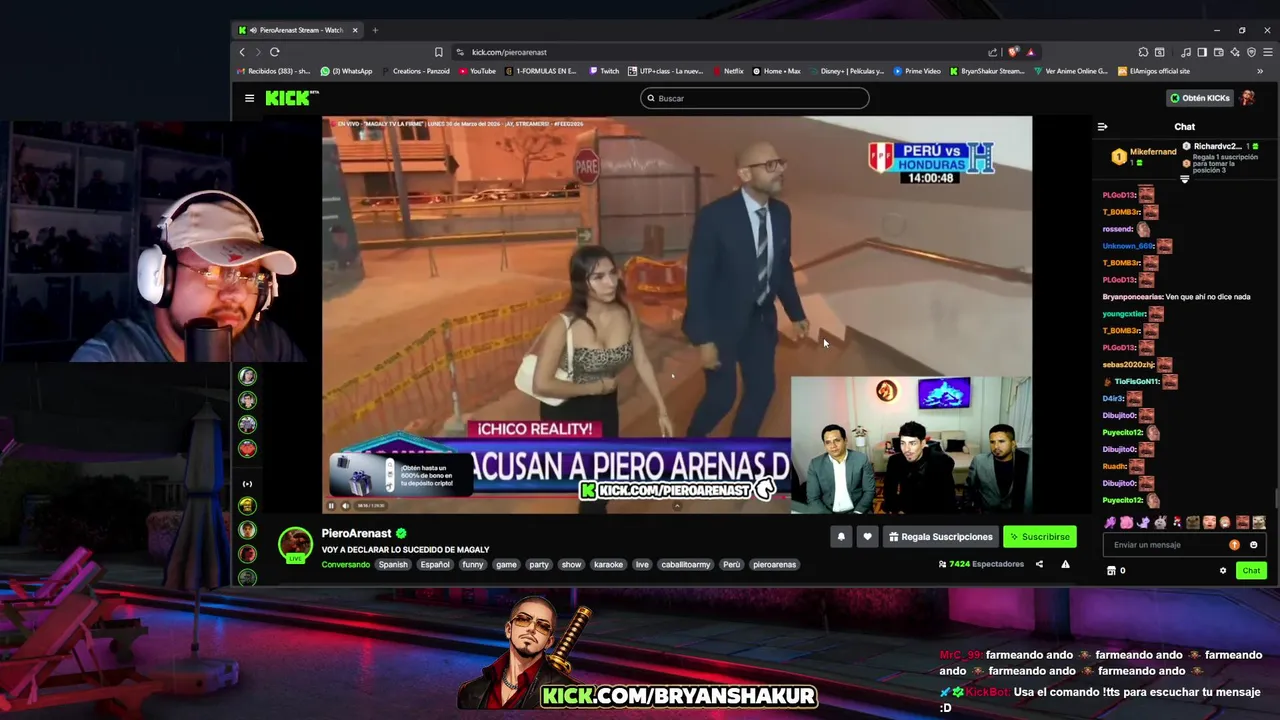Collapse the chat panel with arrow icon
This screenshot has width=1280, height=720.
[1102, 127]
